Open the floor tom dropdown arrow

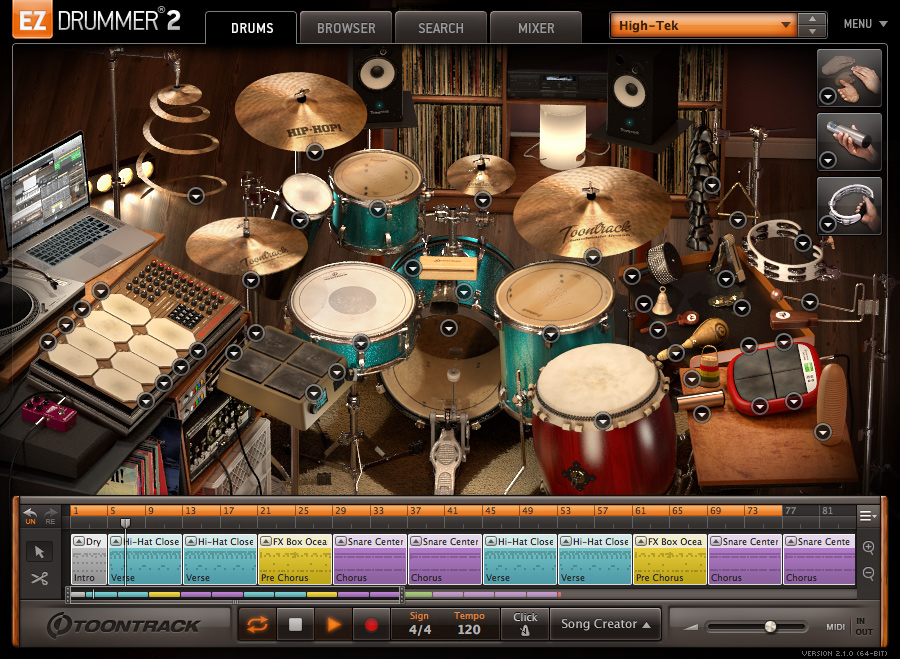(550, 334)
